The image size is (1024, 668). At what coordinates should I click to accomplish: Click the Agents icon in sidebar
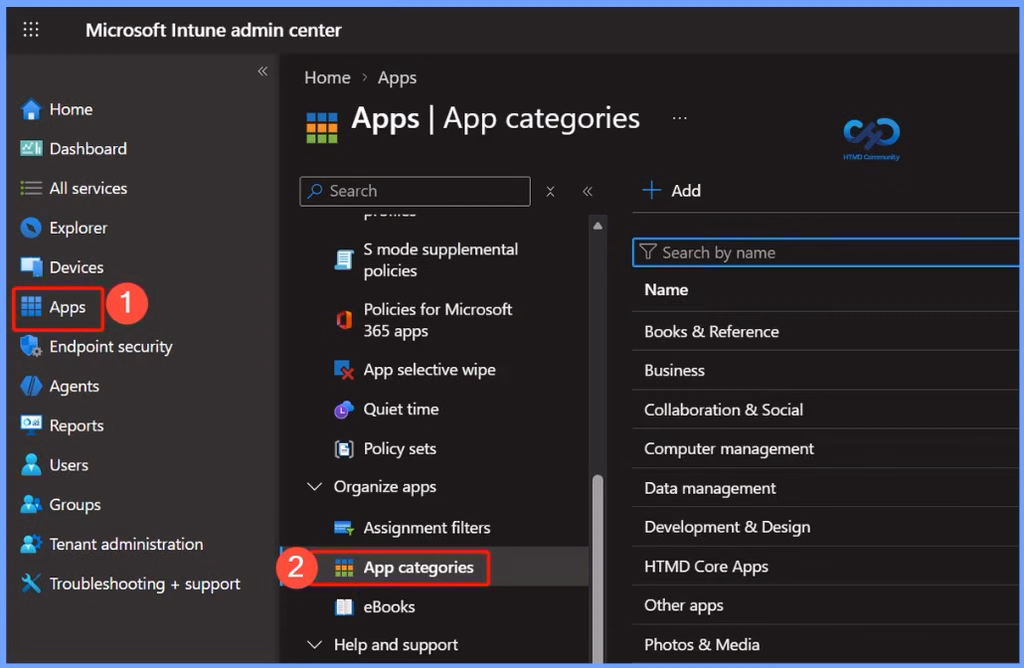pos(31,386)
